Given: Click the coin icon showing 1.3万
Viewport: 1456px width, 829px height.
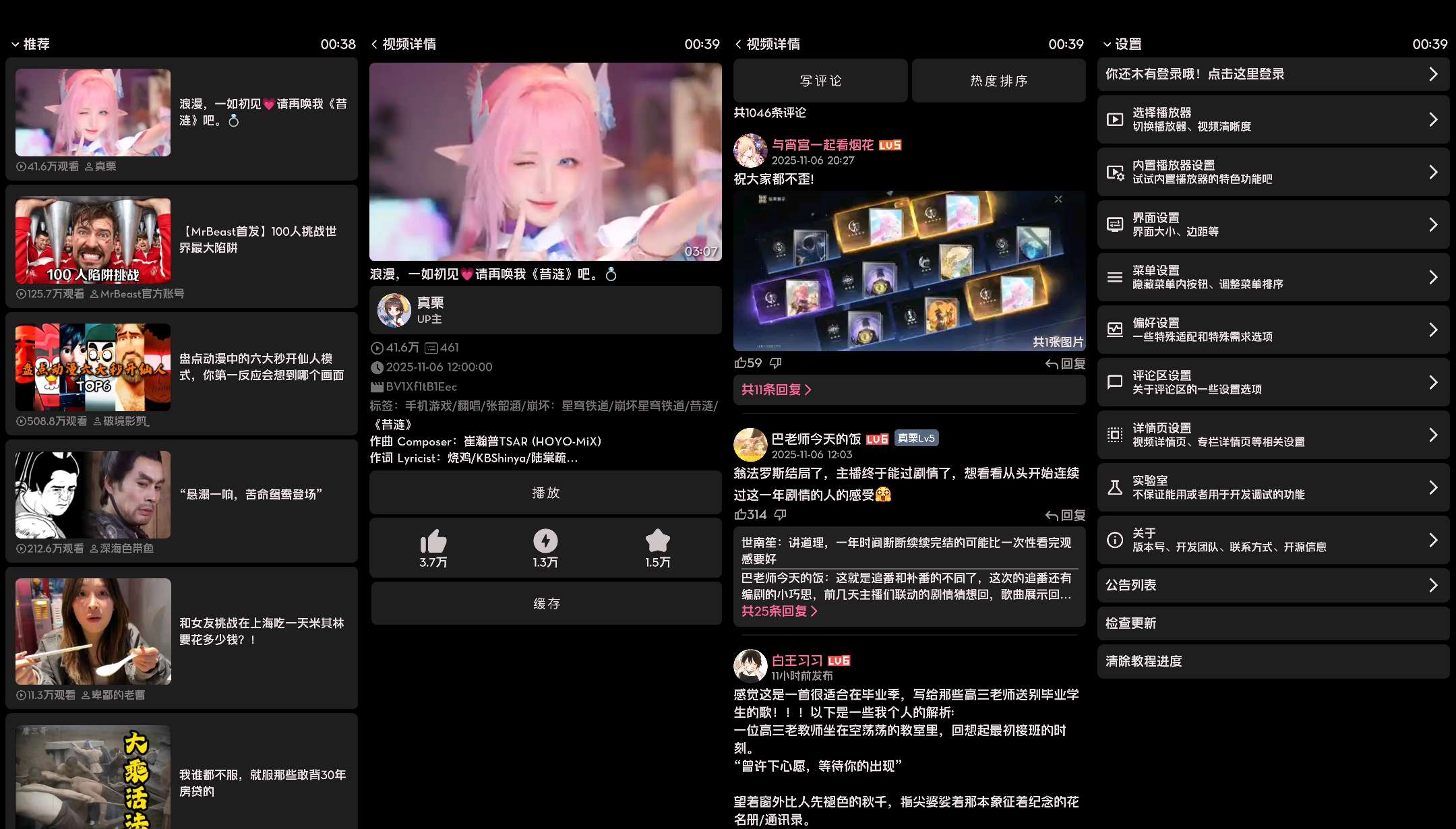Looking at the screenshot, I should click(545, 541).
